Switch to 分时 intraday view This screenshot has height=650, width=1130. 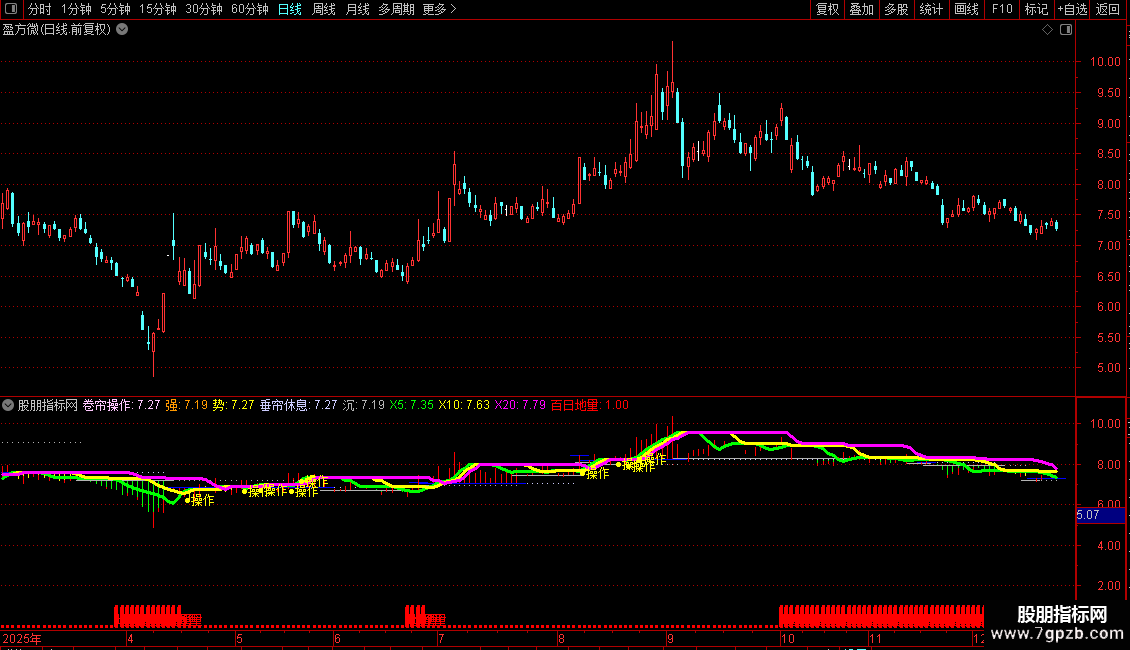click(40, 9)
